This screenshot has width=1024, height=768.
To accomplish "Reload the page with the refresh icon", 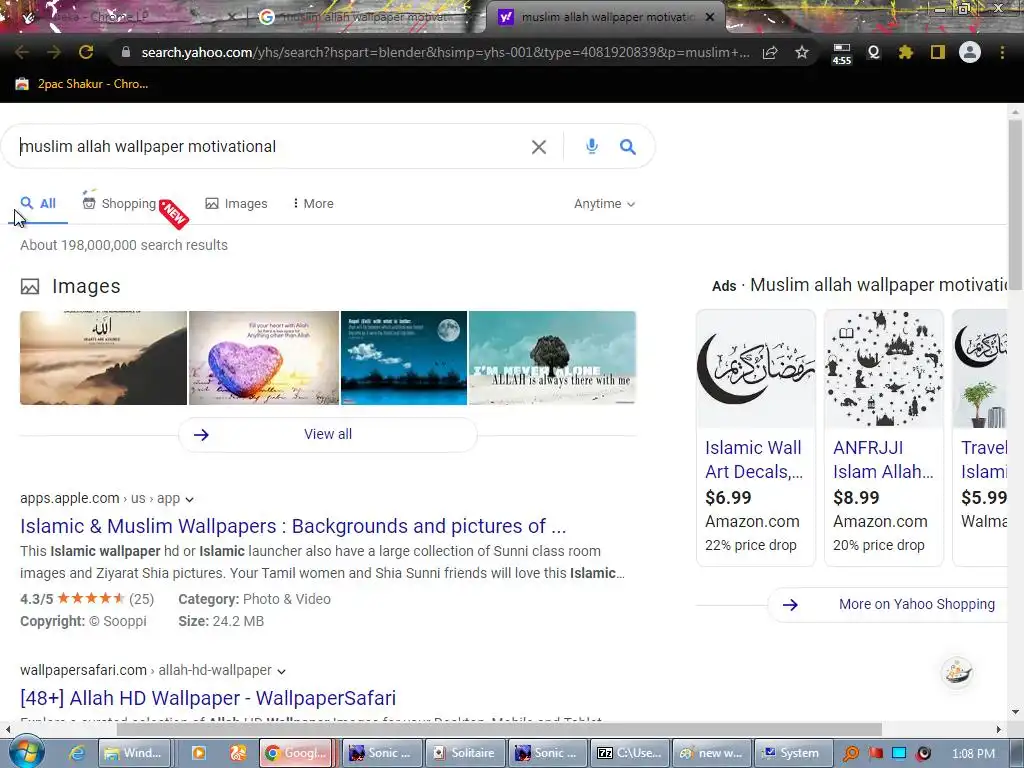I will pyautogui.click(x=86, y=52).
